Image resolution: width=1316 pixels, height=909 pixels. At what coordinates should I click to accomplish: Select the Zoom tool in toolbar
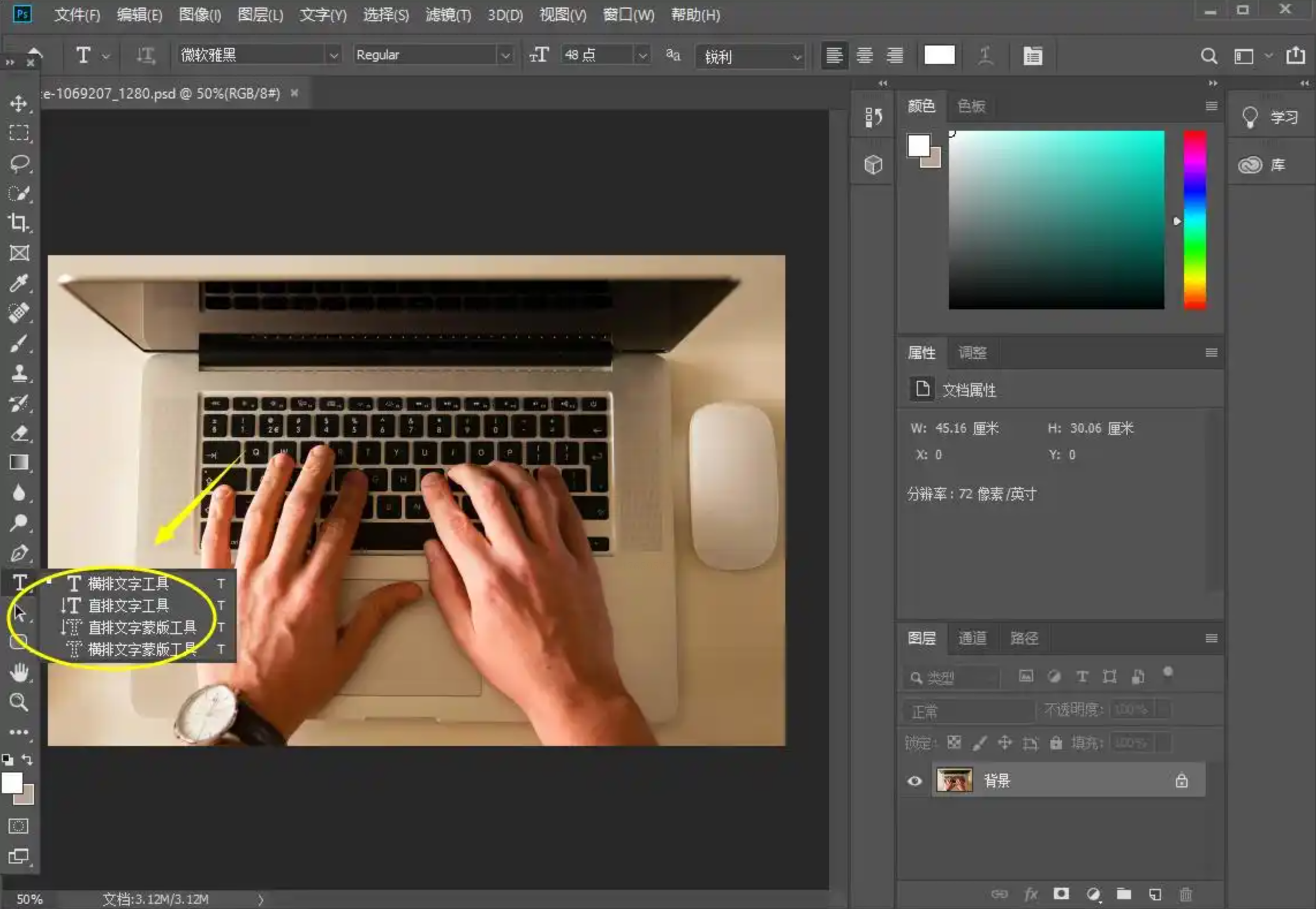19,702
